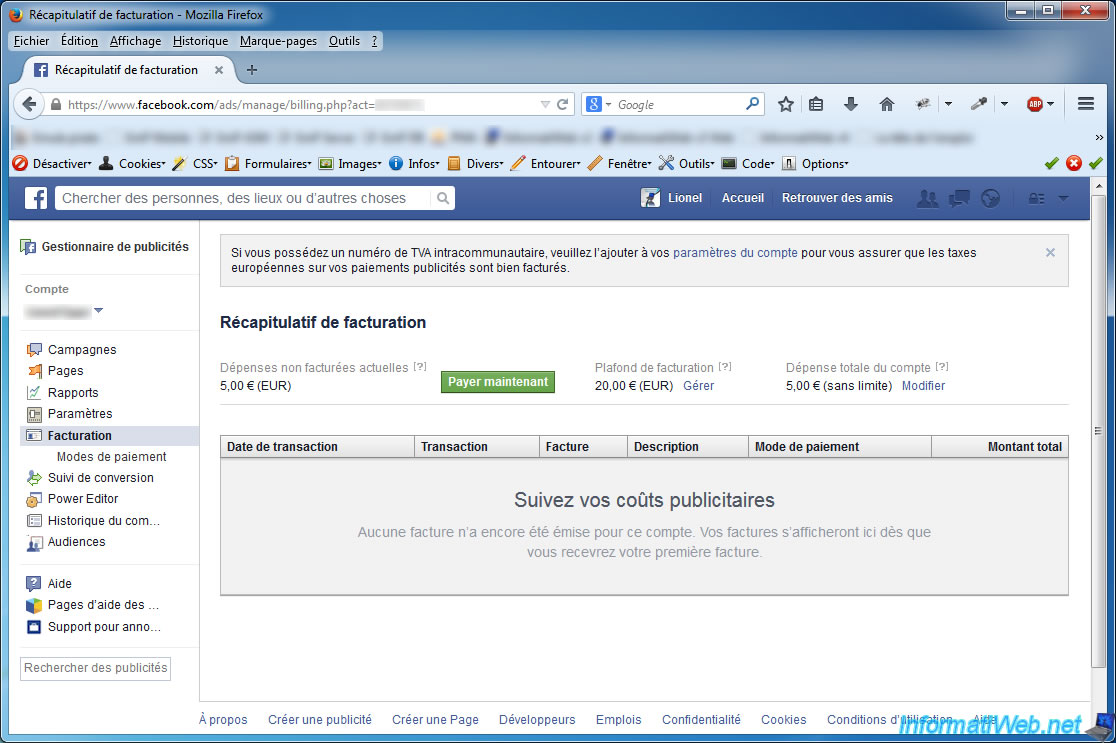Screen dimensions: 1116x743
Task: Click the green Payer maintenant button
Action: point(498,382)
